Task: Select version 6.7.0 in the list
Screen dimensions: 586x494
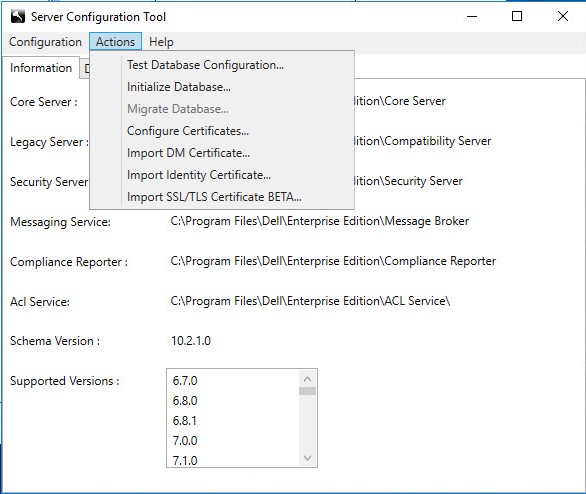Action: [x=185, y=381]
